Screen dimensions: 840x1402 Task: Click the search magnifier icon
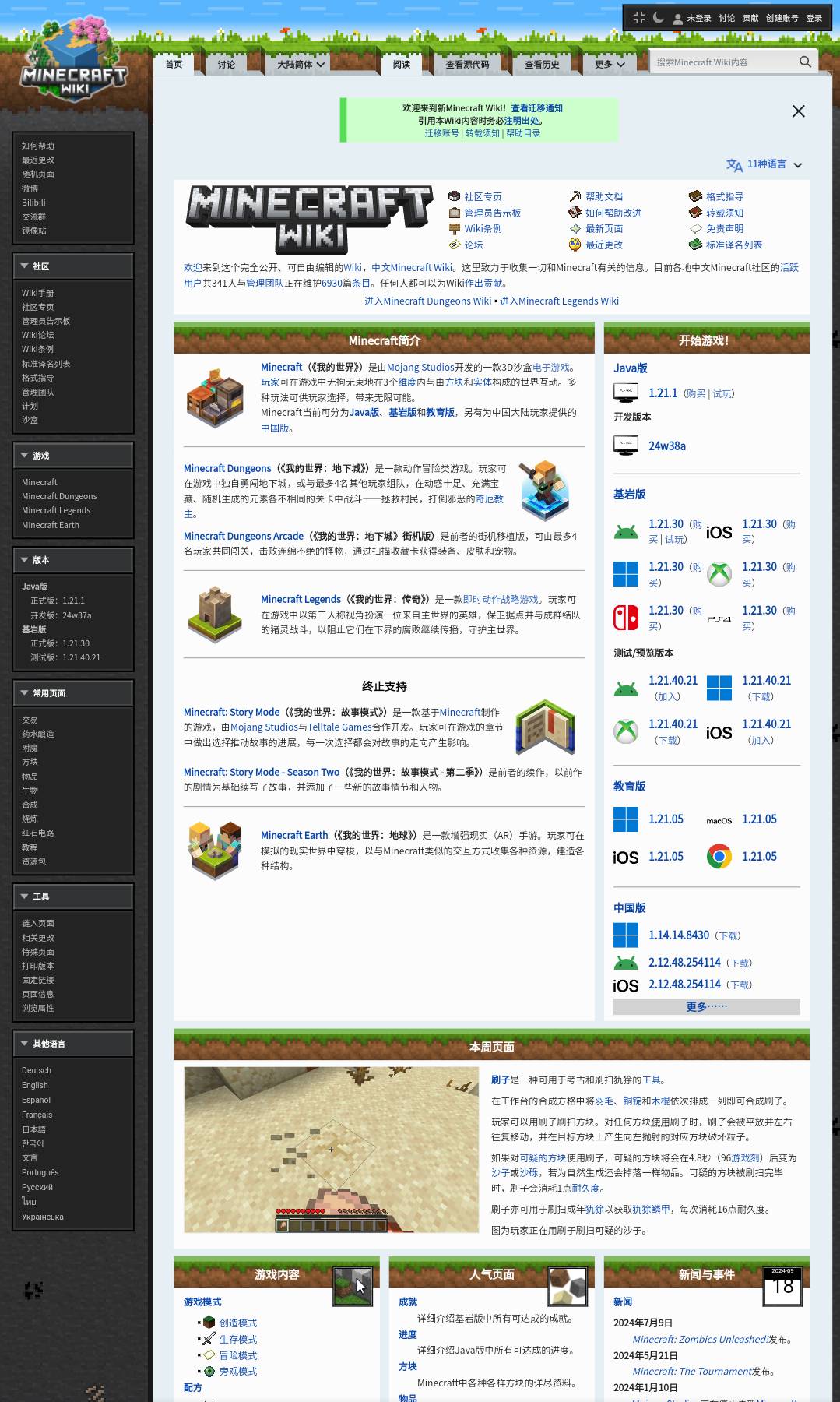click(805, 62)
